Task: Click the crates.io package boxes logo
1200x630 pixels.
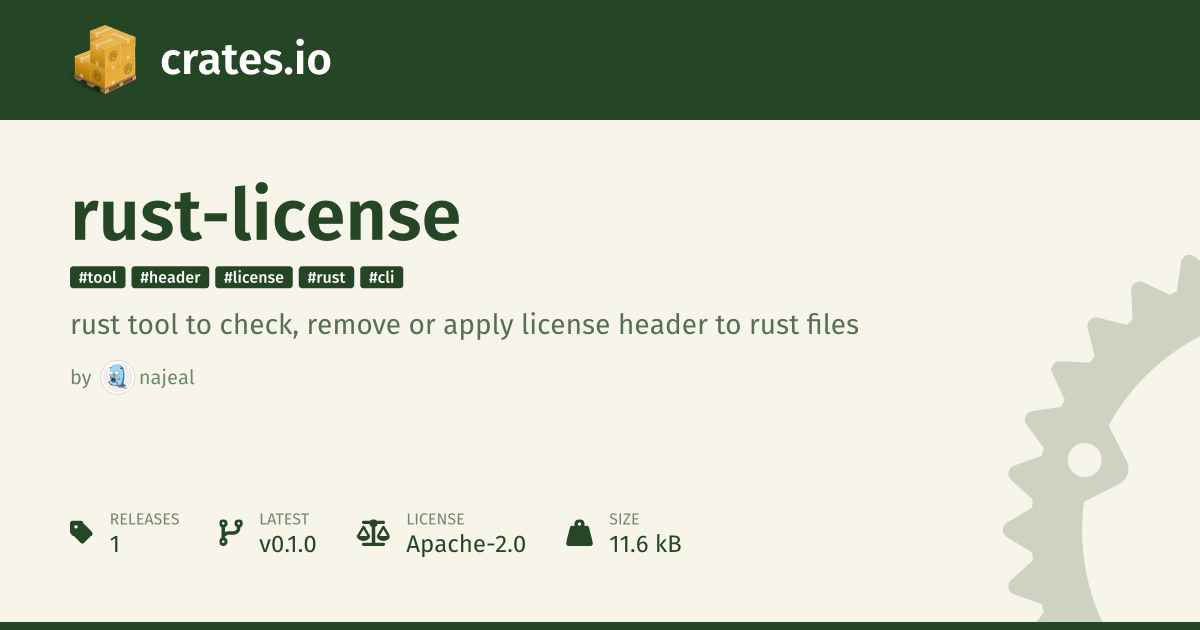Action: (104, 60)
